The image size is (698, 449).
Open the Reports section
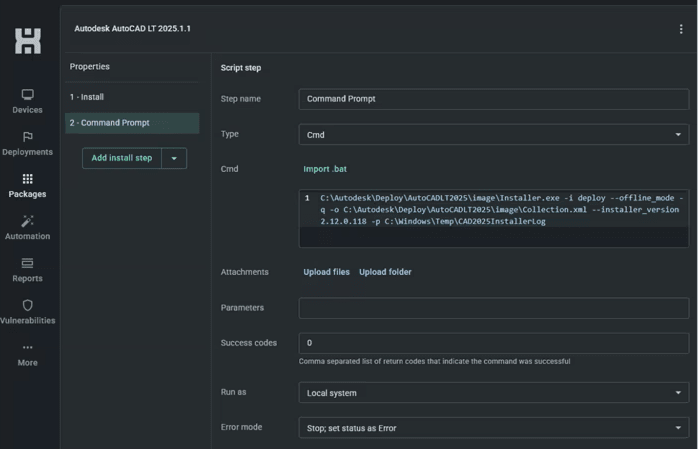(x=28, y=270)
